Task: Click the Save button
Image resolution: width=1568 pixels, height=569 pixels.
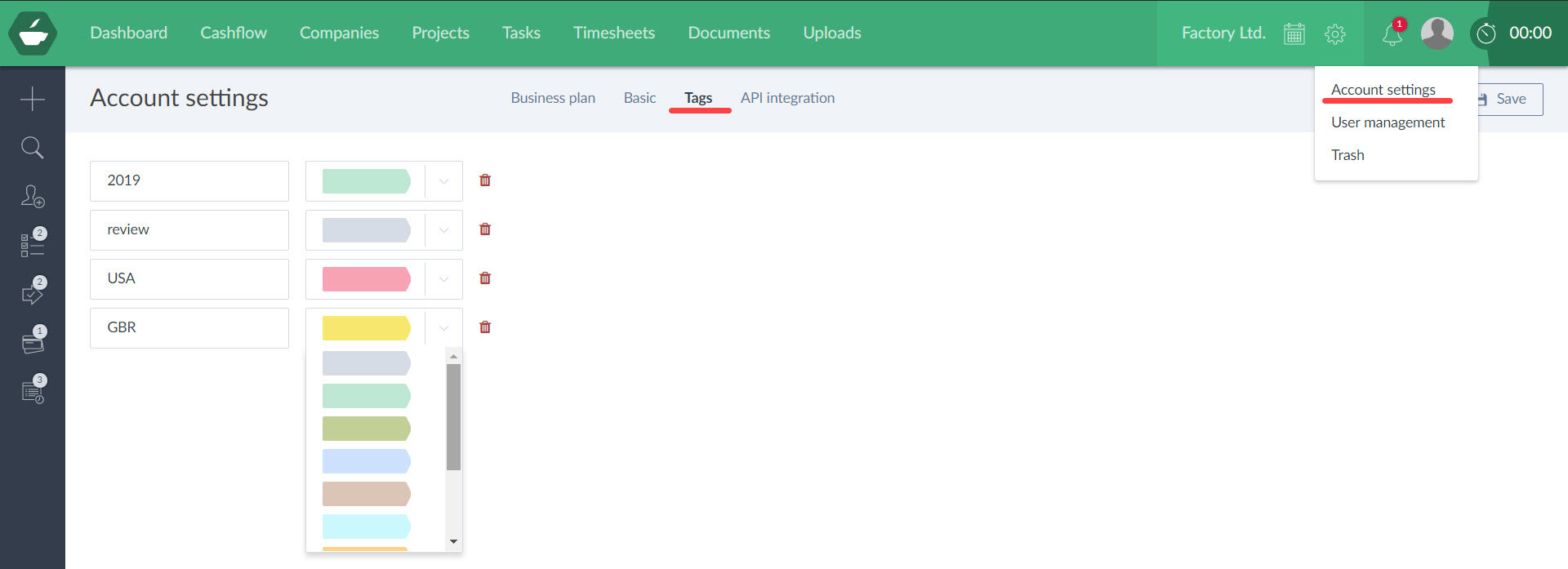Action: tap(1510, 99)
